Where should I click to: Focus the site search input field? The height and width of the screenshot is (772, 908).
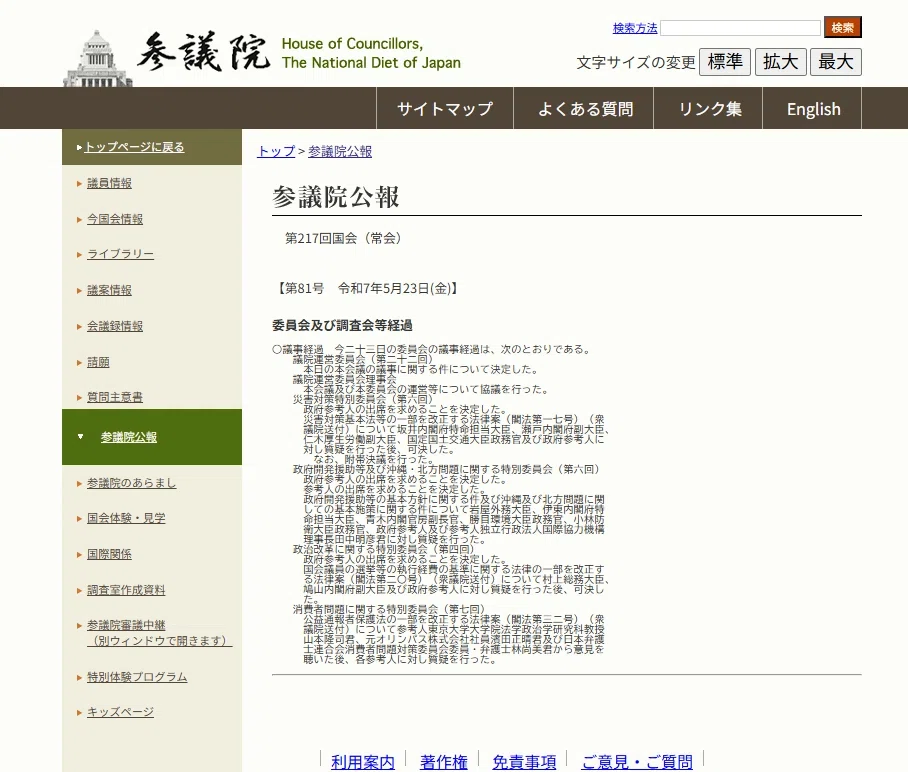(740, 28)
